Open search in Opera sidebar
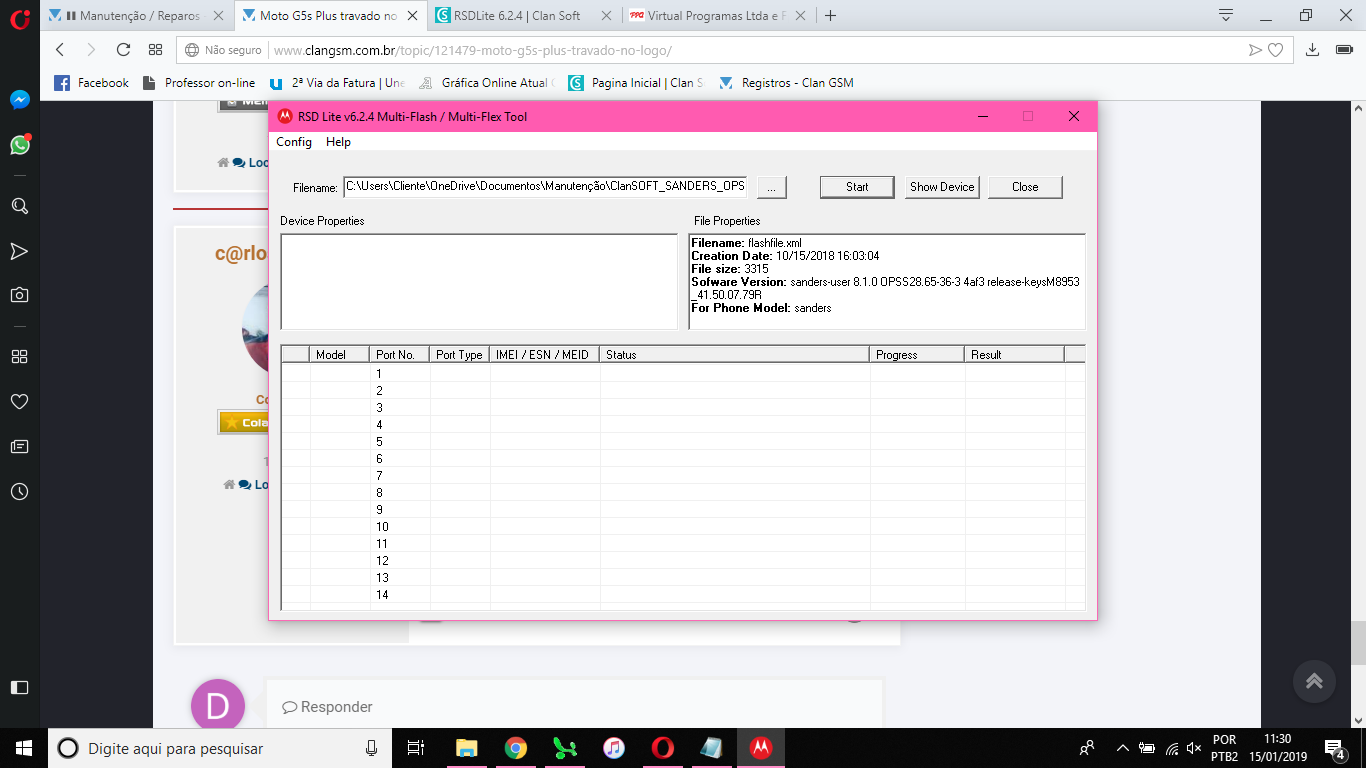The height and width of the screenshot is (768, 1366). click(x=19, y=206)
